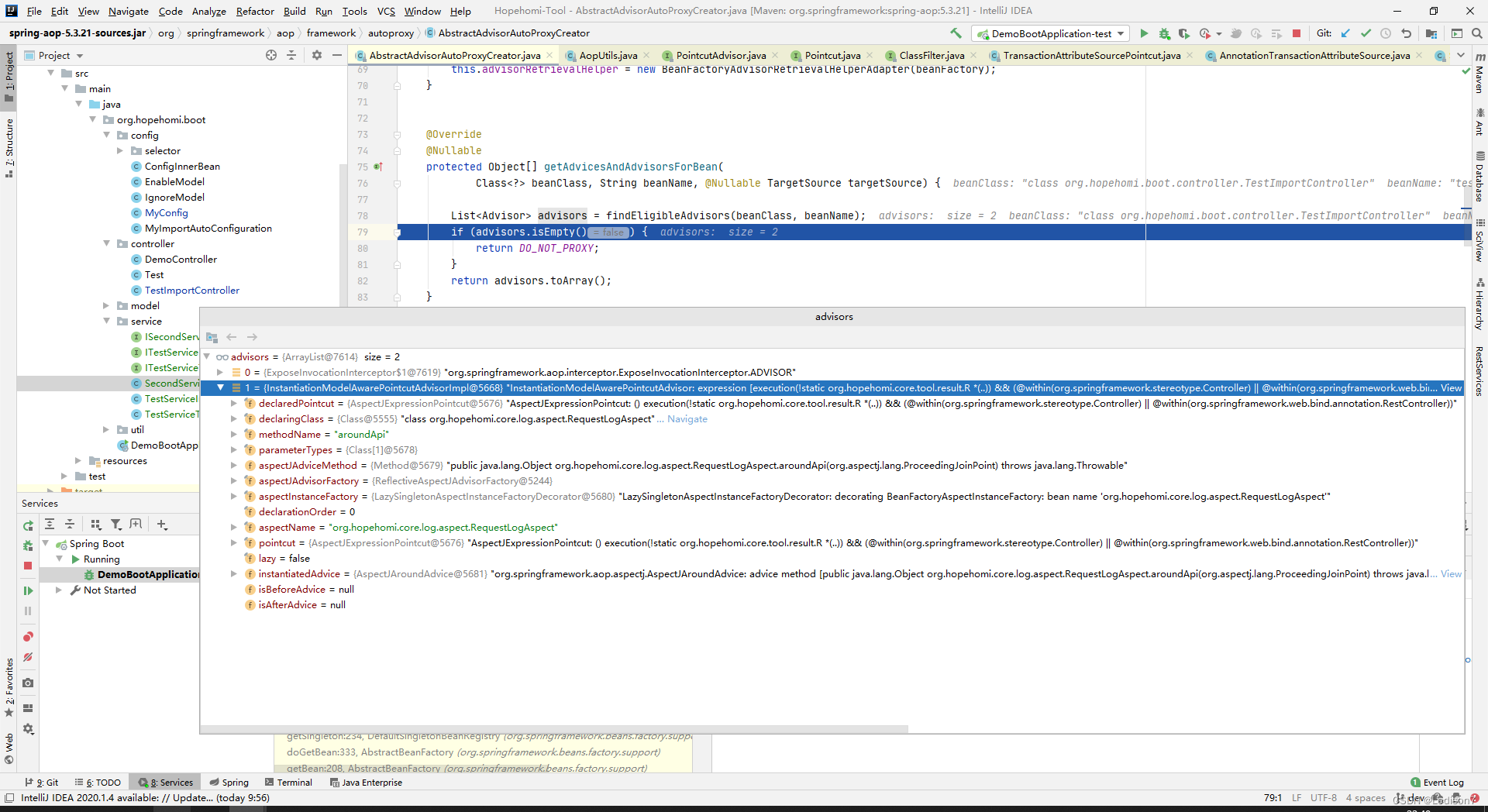
Task: Expand All in the Services toolbar
Action: pos(50,525)
